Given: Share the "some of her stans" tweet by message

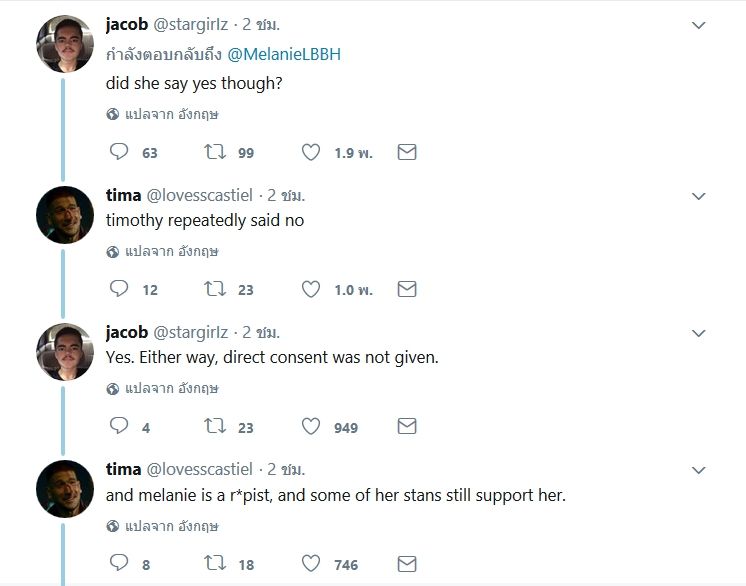Looking at the screenshot, I should (x=407, y=564).
